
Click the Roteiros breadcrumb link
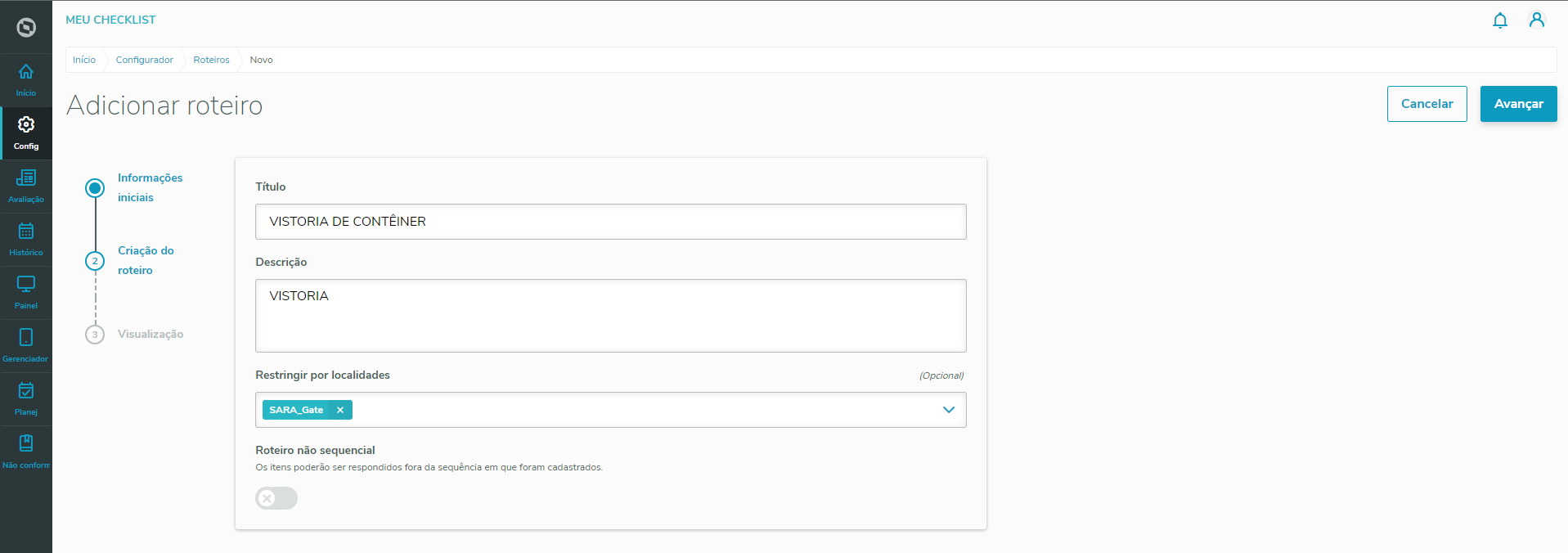point(211,60)
